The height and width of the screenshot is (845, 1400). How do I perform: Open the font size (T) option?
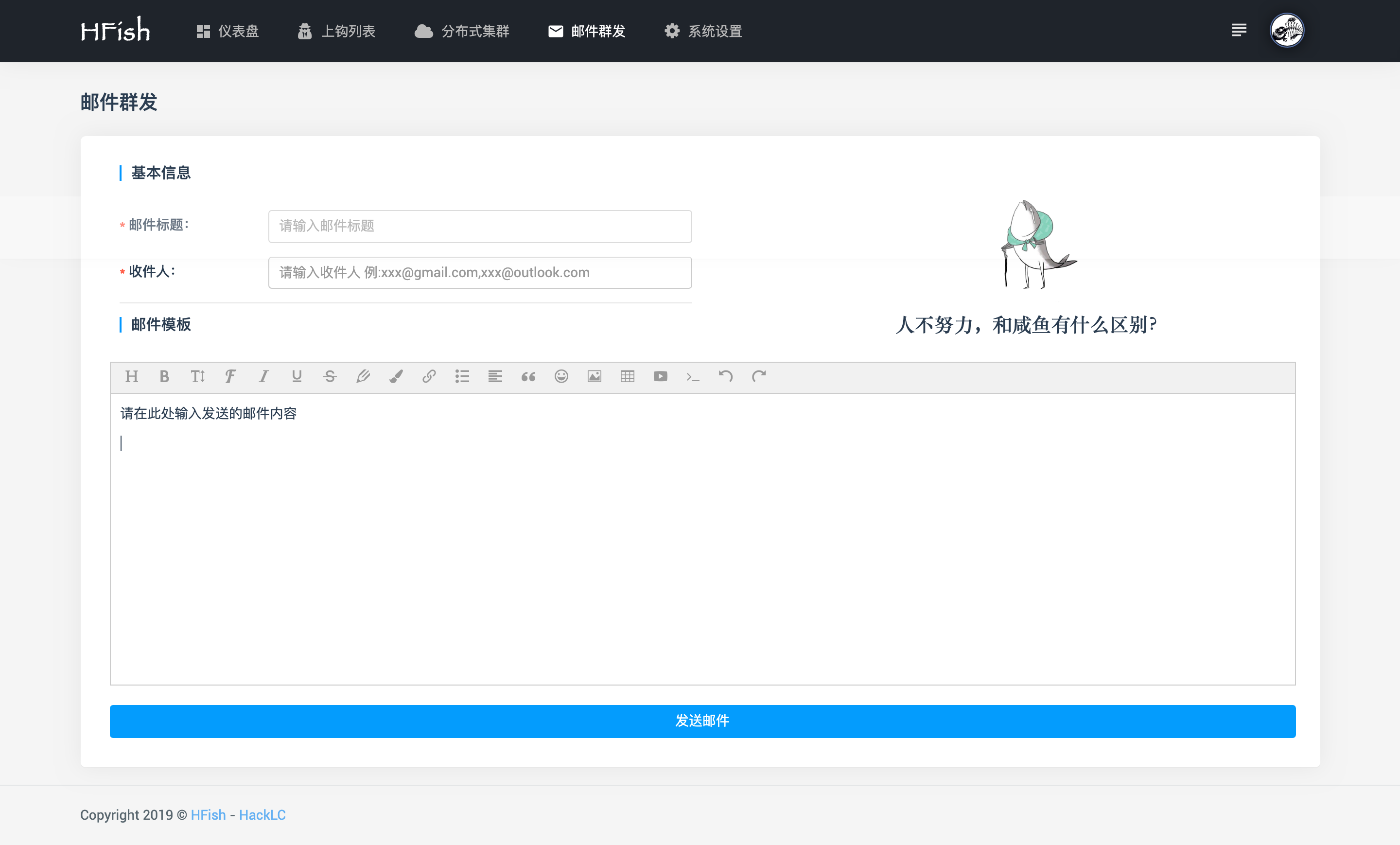pyautogui.click(x=197, y=376)
